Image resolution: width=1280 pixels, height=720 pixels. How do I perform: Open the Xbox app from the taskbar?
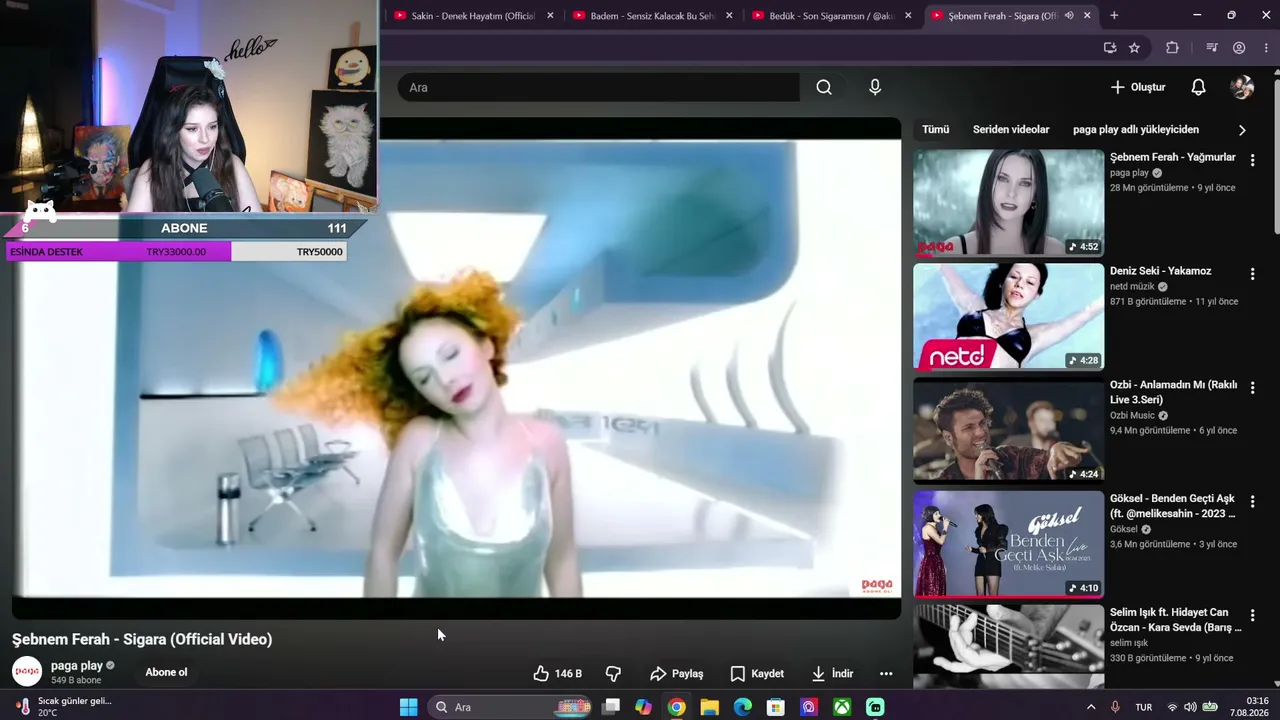(843, 707)
